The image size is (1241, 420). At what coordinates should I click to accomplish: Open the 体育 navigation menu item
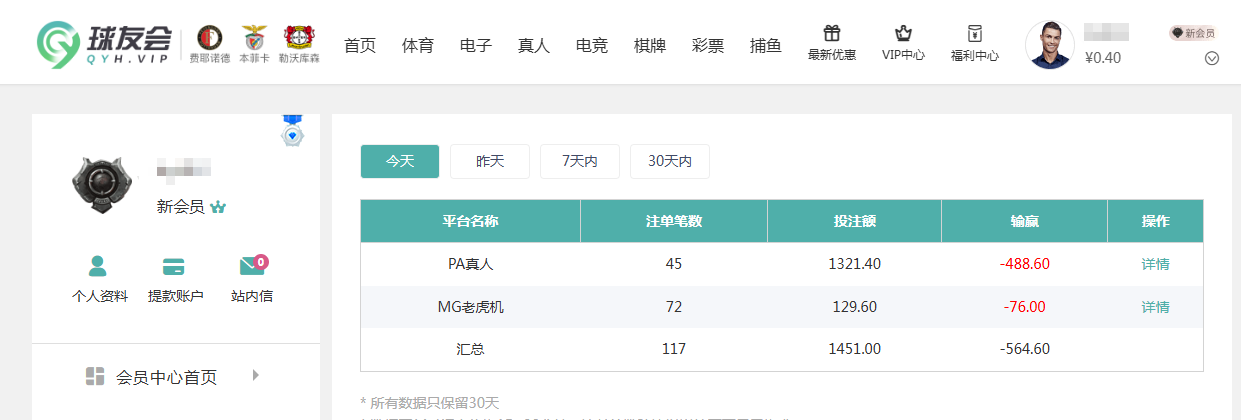(418, 45)
